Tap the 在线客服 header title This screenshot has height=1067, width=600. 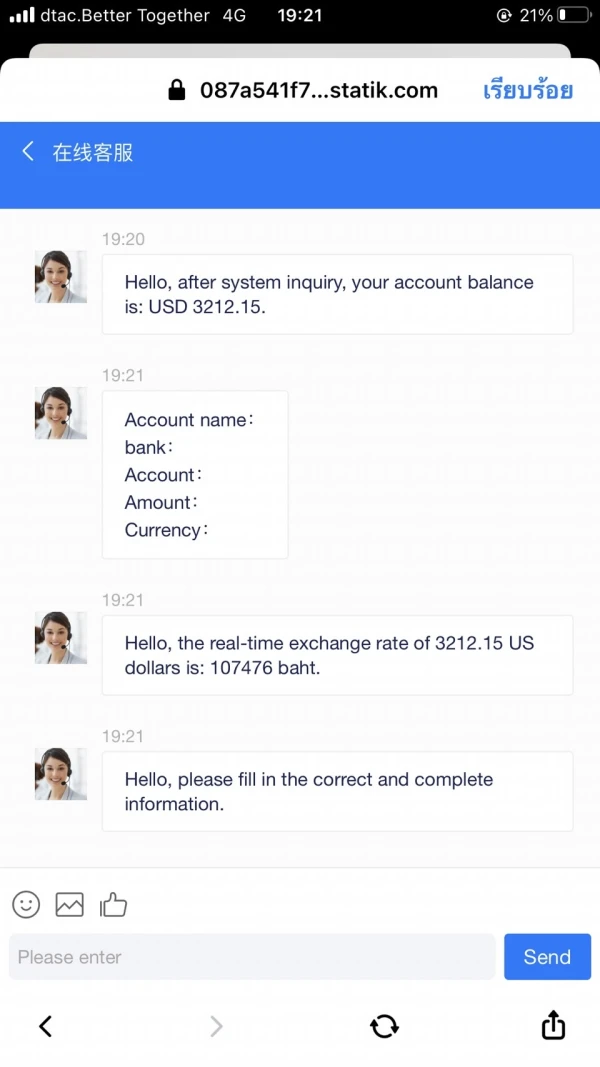(93, 152)
